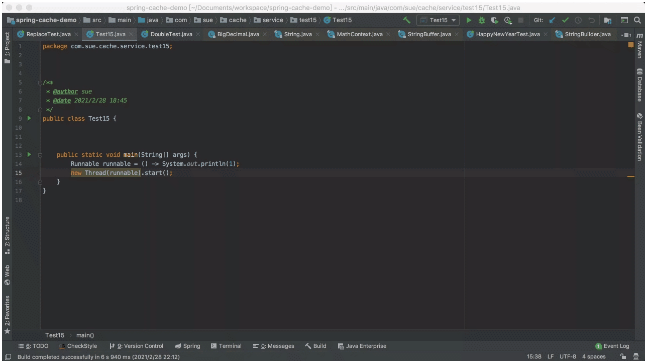
Task: Click the Run Anything window icon
Action: point(624,20)
